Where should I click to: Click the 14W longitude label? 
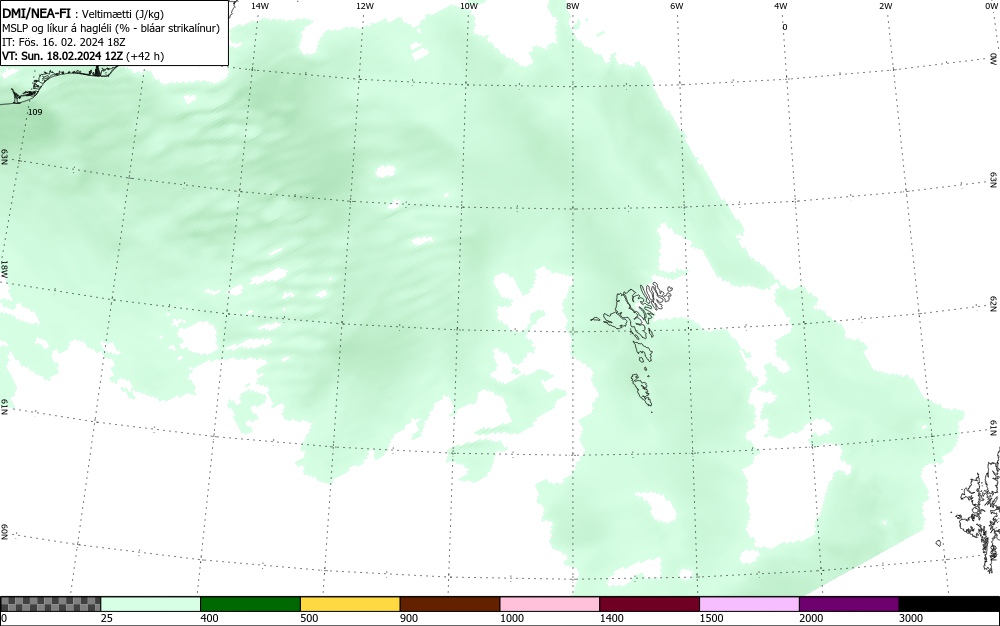pyautogui.click(x=260, y=6)
